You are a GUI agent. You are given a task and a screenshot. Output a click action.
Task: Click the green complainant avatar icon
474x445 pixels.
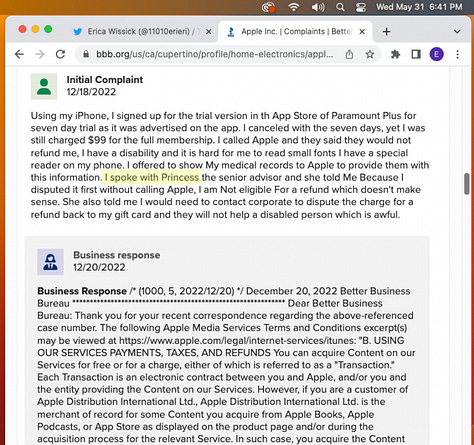pyautogui.click(x=44, y=87)
